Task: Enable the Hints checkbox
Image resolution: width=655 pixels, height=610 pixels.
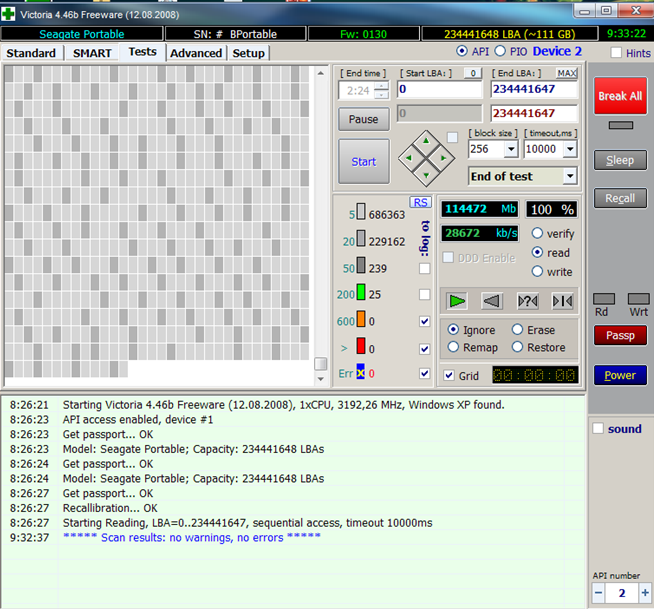Action: pos(616,53)
